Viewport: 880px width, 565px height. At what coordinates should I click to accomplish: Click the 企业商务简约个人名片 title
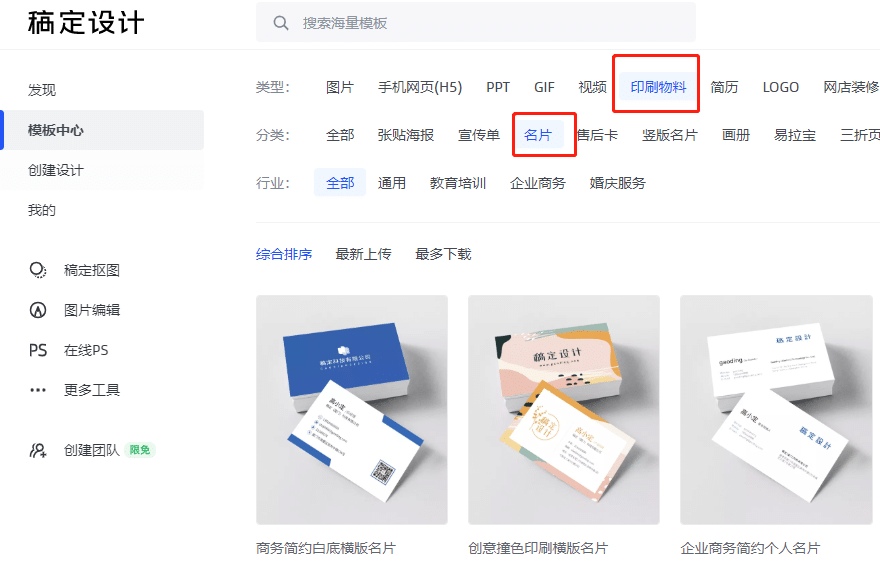[750, 548]
